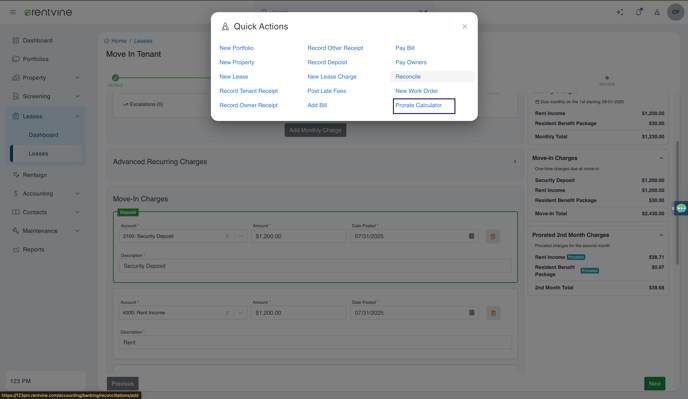Expand the Screening sidebar menu
The width and height of the screenshot is (688, 399).
pyautogui.click(x=45, y=96)
